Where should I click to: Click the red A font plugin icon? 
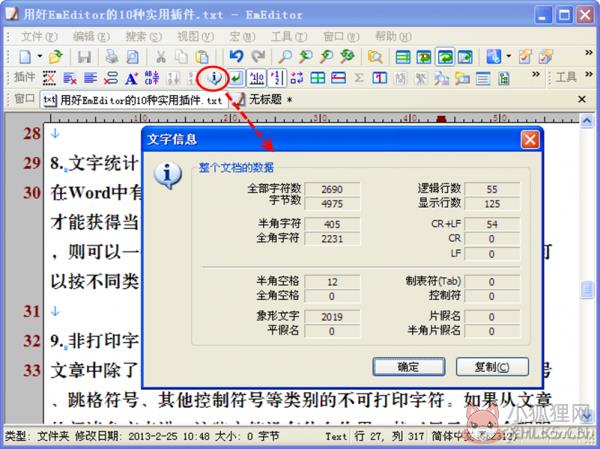click(131, 78)
